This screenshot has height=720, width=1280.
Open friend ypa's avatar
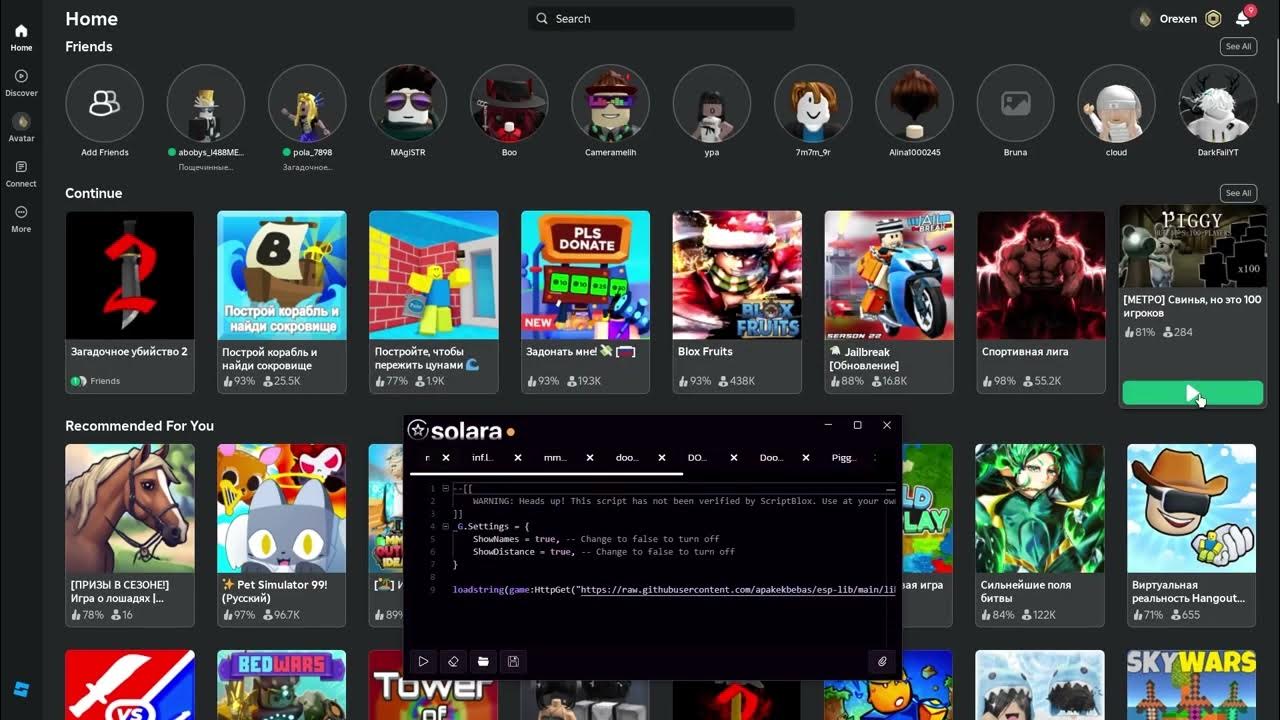[712, 103]
